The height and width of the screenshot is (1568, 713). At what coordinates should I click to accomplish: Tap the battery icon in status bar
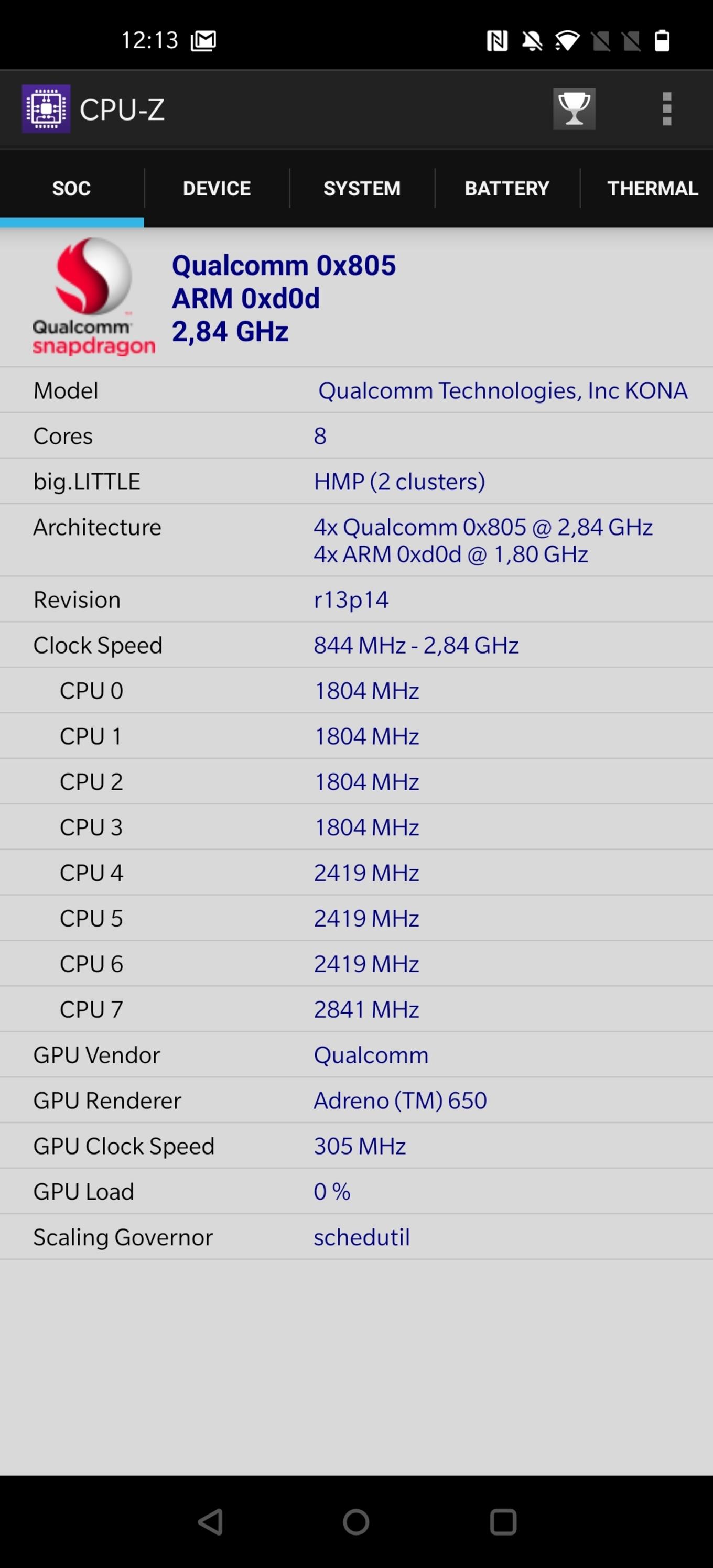(x=662, y=41)
